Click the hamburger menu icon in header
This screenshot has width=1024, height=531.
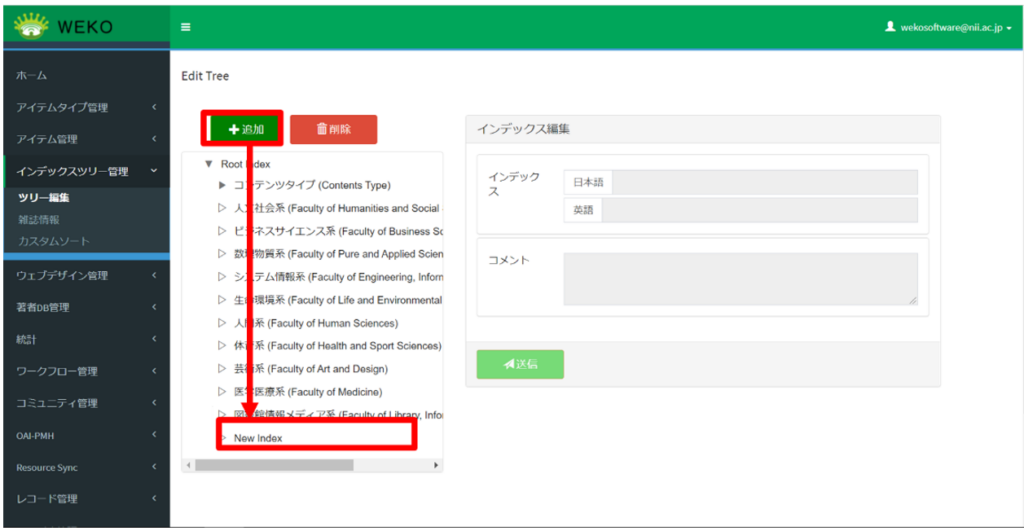click(x=185, y=27)
